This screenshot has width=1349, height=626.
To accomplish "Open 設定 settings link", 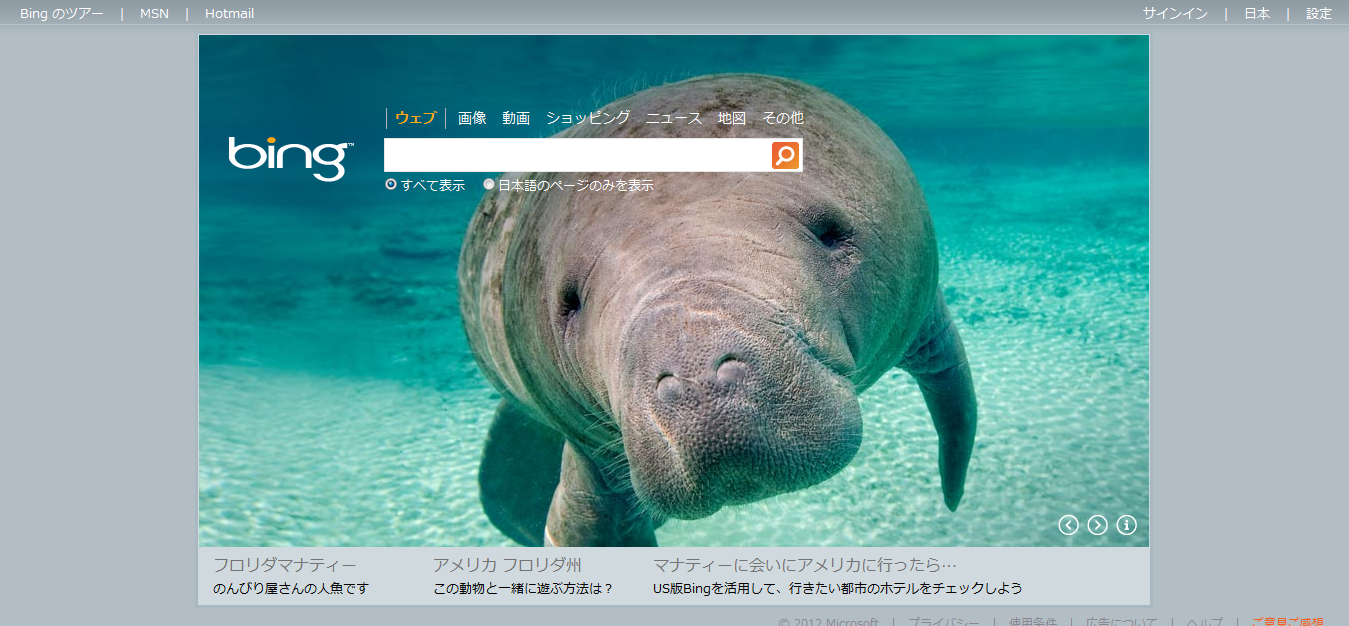I will (1319, 13).
